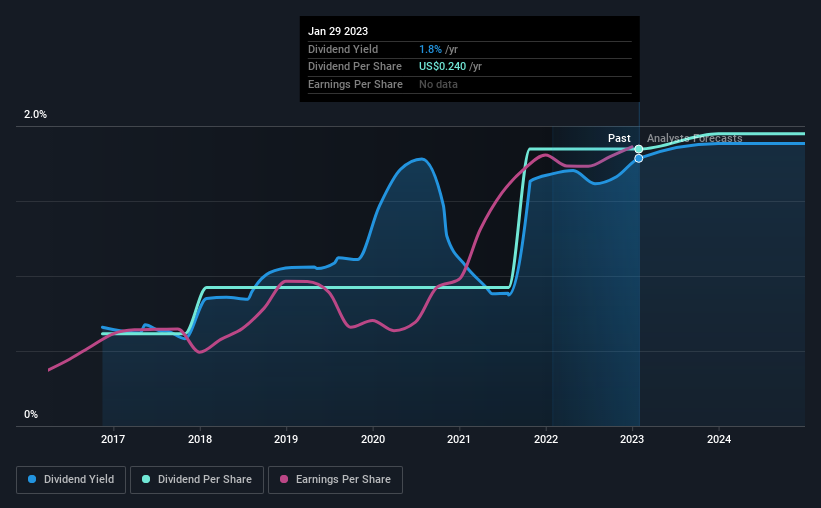The height and width of the screenshot is (508, 821).
Task: Click the Past label on chart
Action: [x=619, y=138]
